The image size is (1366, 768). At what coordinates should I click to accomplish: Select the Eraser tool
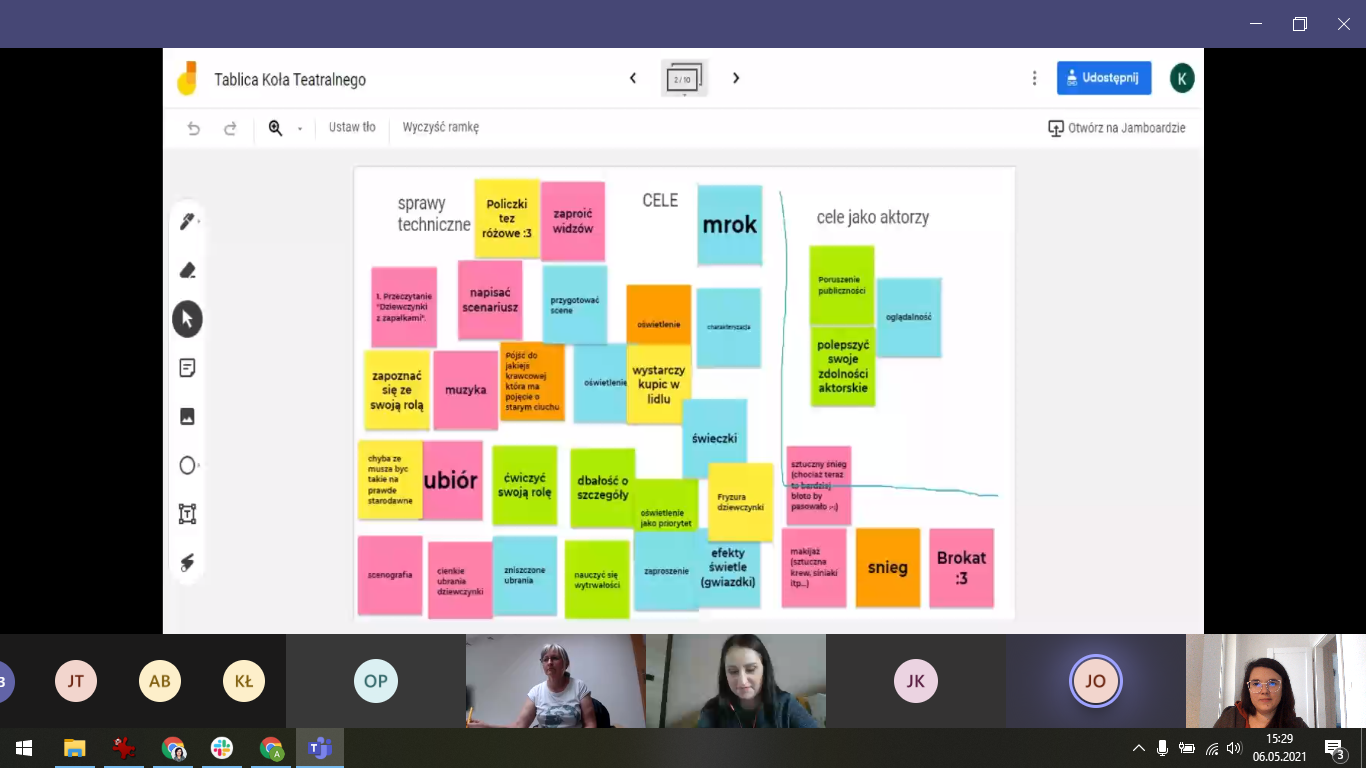coord(187,270)
